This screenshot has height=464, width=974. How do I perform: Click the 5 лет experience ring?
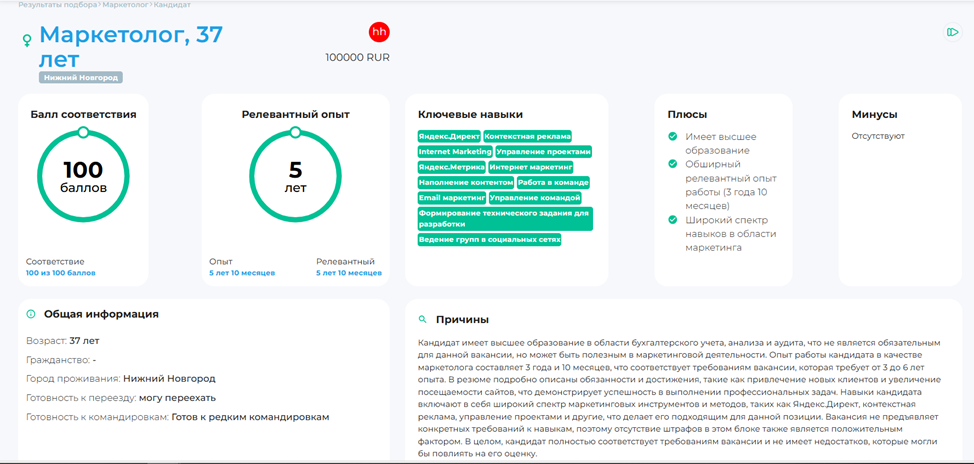coord(295,178)
